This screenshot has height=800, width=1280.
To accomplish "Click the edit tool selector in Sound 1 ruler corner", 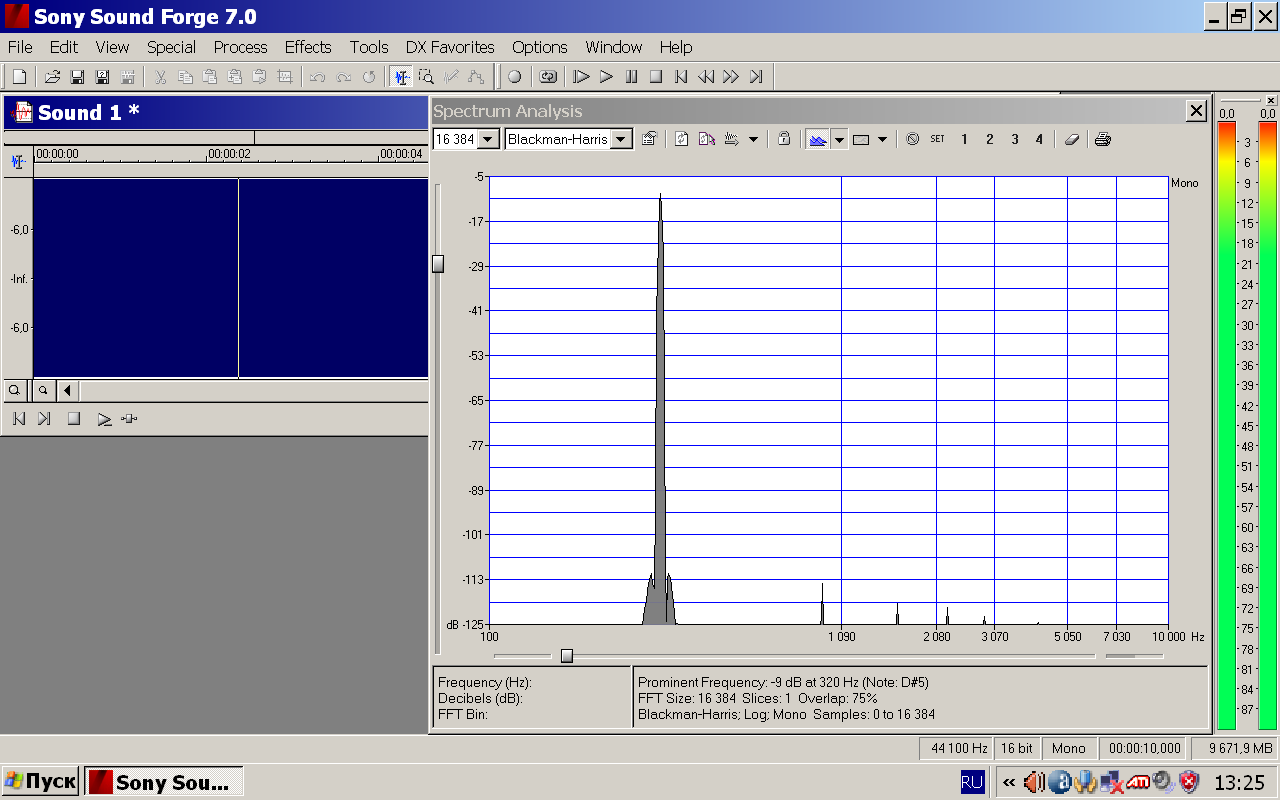I will (18, 161).
